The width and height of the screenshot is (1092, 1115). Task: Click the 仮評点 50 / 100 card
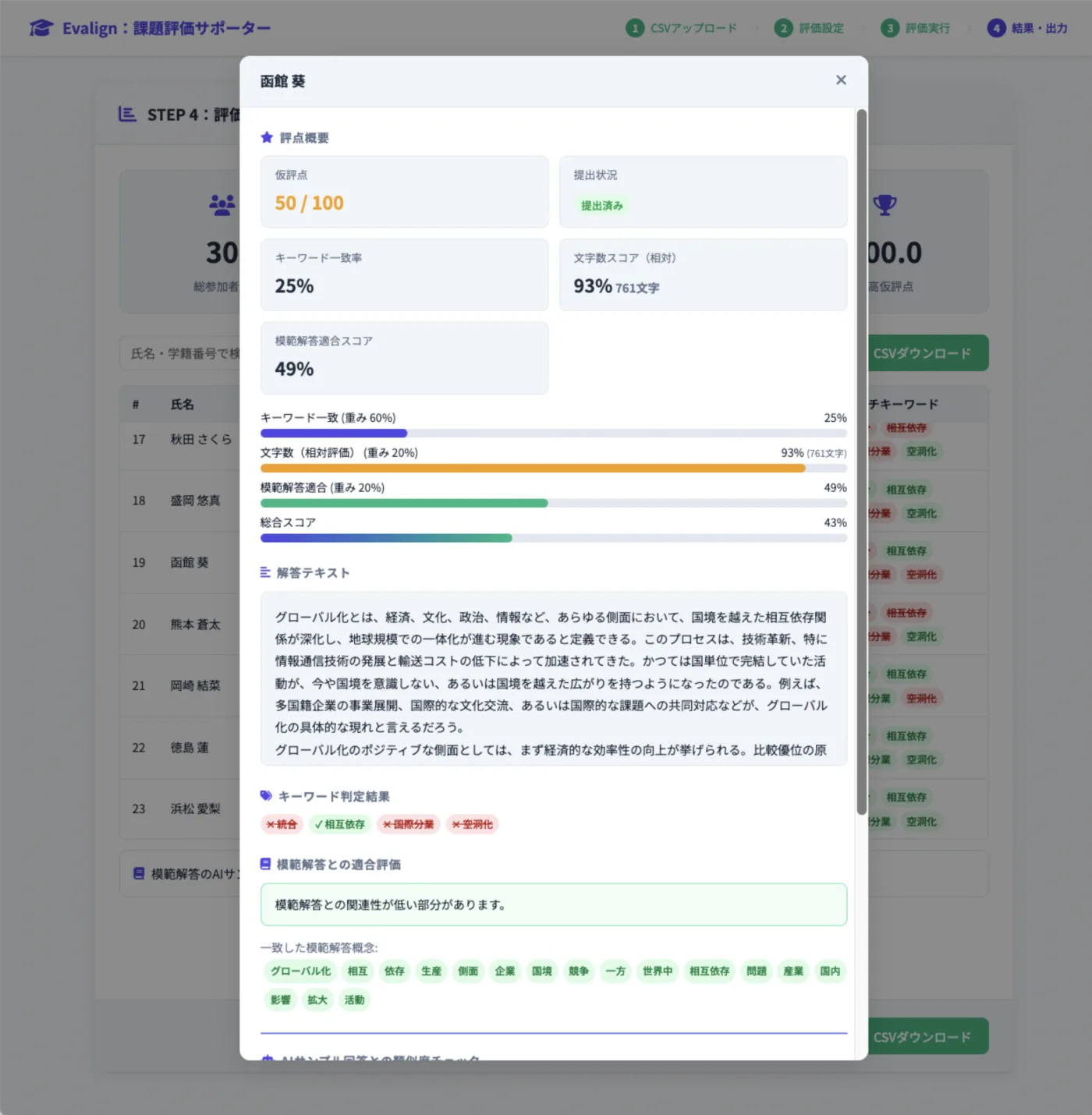404,192
